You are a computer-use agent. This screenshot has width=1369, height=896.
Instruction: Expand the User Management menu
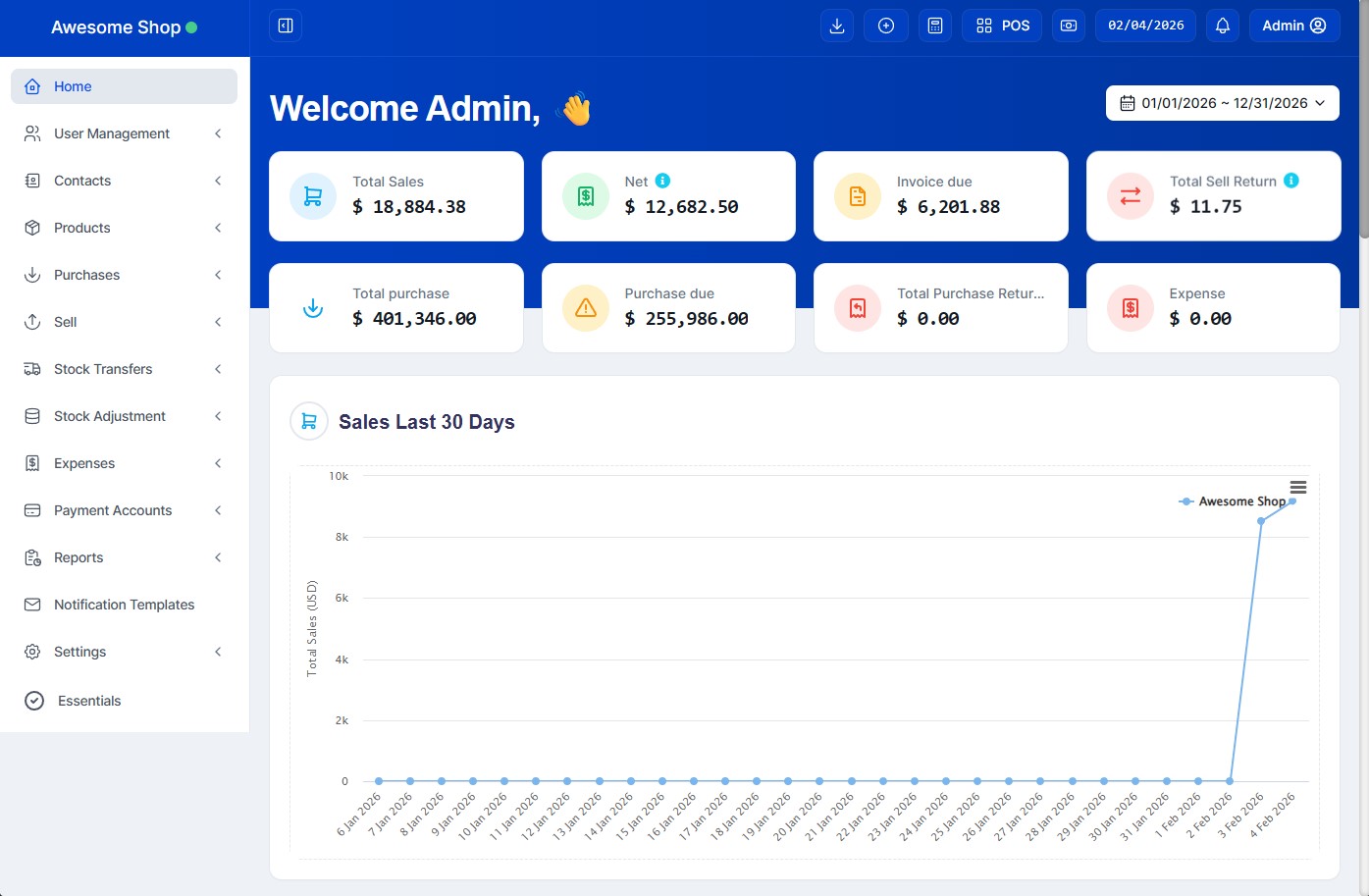coord(124,133)
